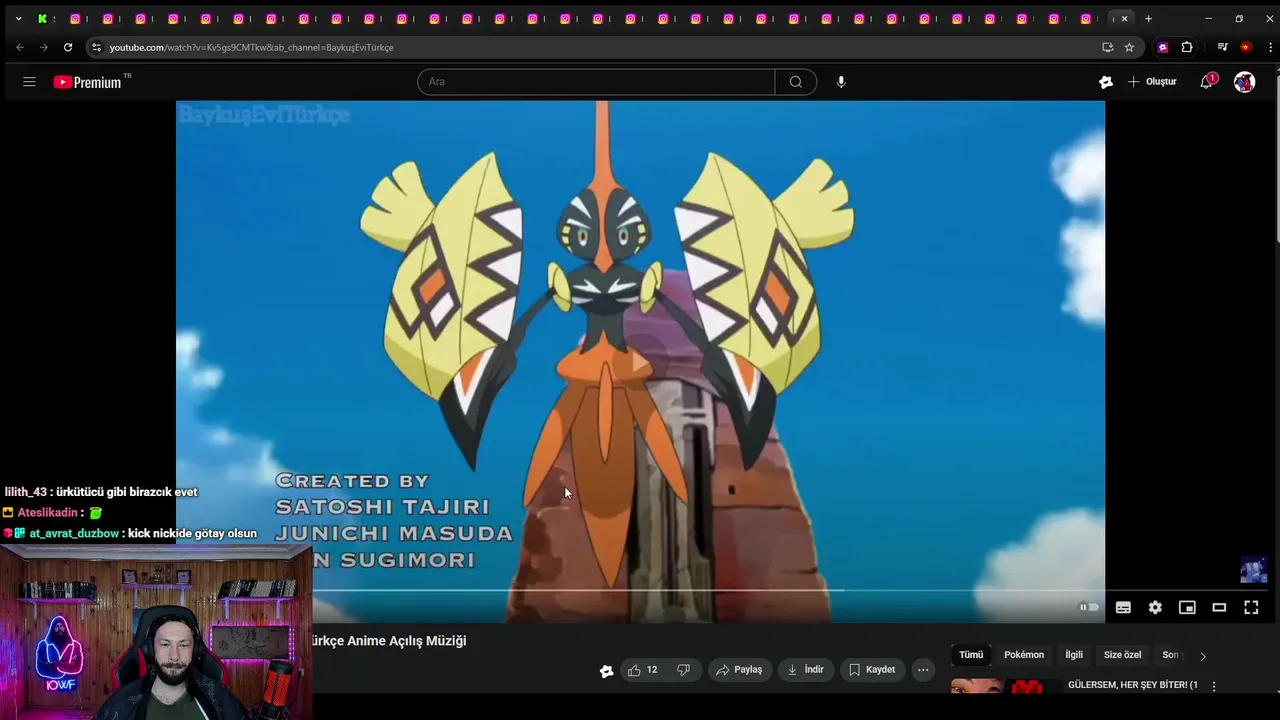This screenshot has height=720, width=1280.
Task: Click the youtube.com address bar URL
Action: [251, 47]
